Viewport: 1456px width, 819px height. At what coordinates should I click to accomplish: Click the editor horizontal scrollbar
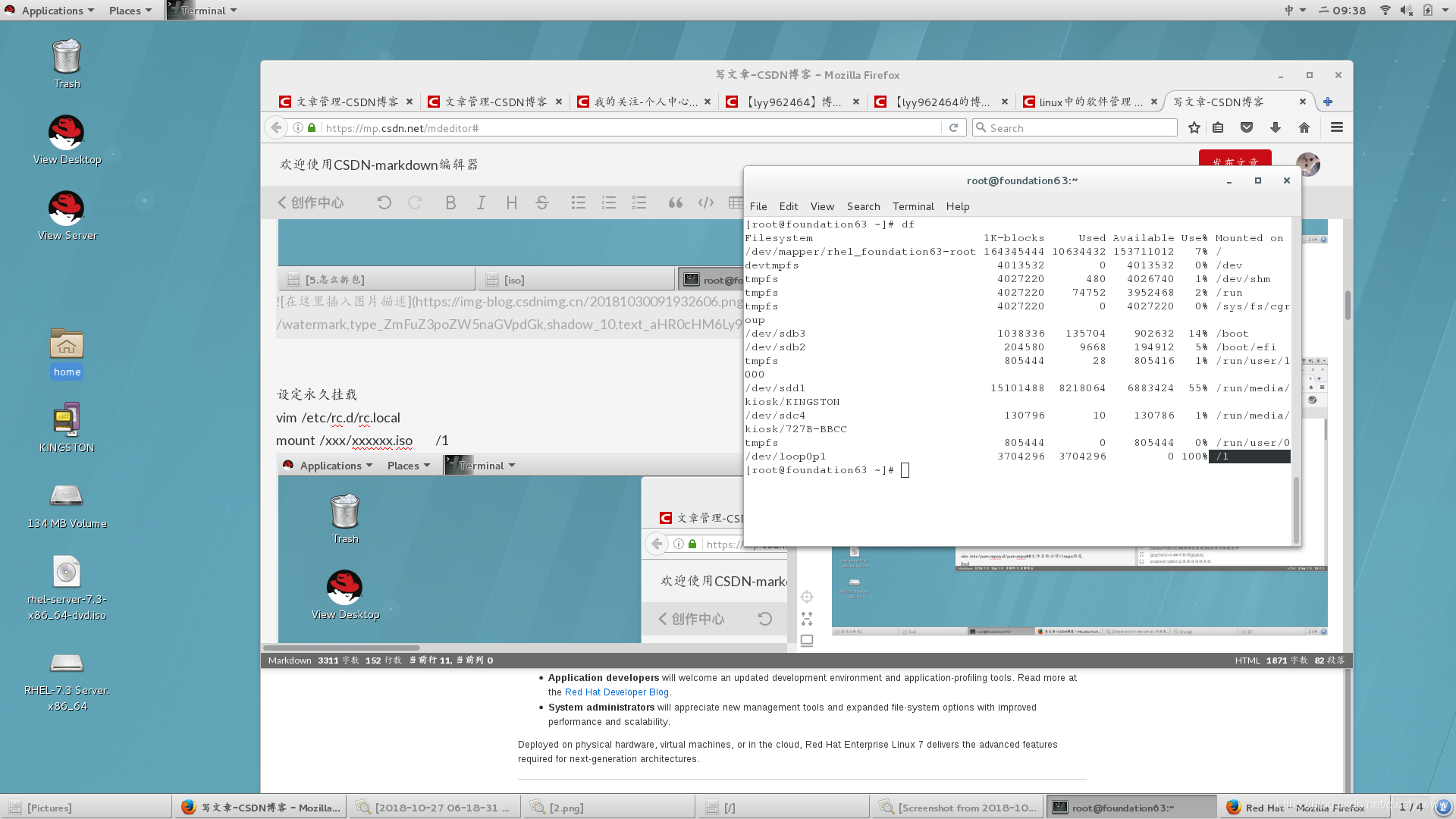click(x=341, y=648)
